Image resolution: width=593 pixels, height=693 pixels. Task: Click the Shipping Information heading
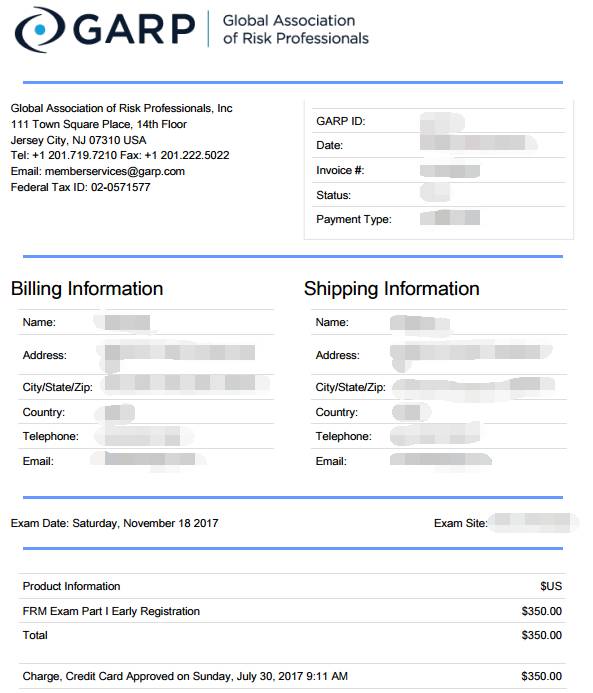392,289
